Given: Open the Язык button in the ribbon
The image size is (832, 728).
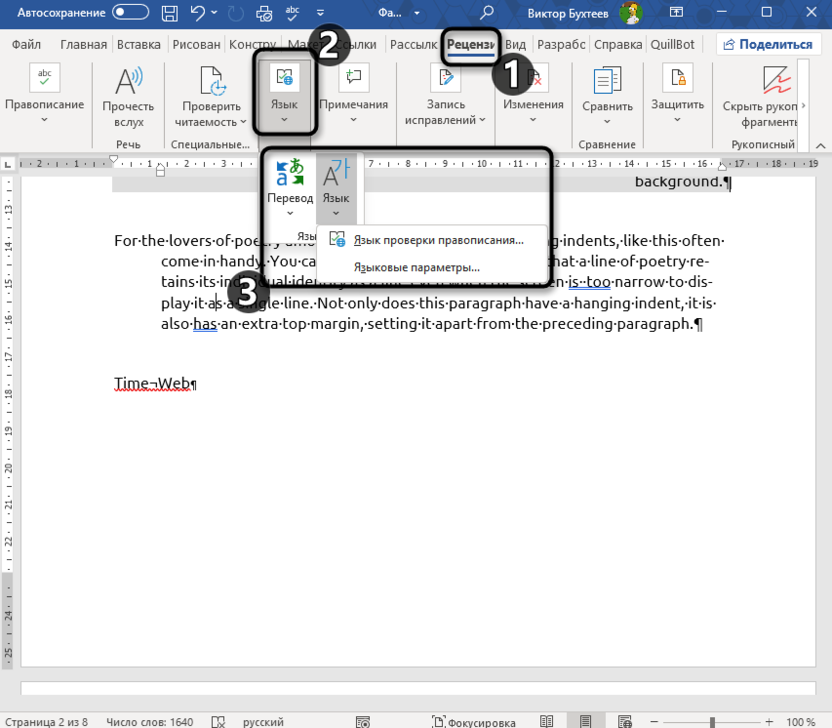Looking at the screenshot, I should [x=284, y=96].
